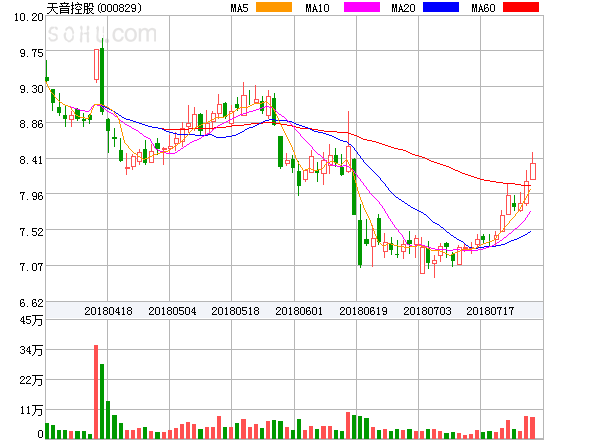Click the MA10 legend label
600x440 pixels.
click(317, 8)
